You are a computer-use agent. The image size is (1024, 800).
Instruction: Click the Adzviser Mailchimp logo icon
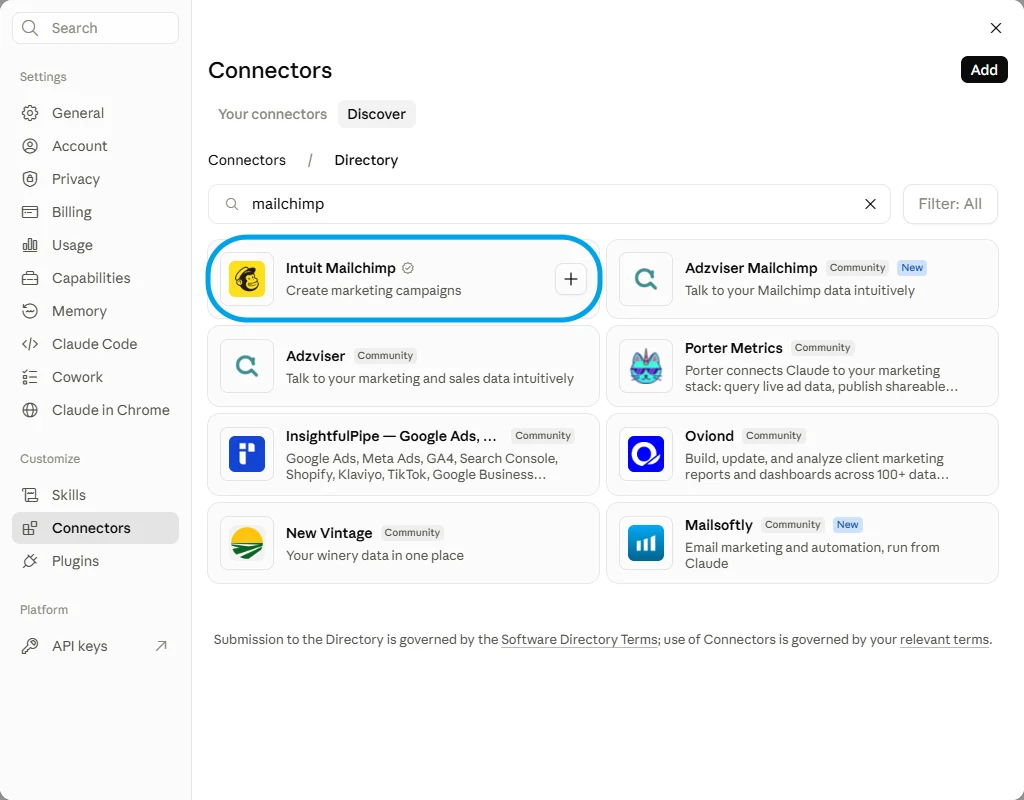pos(646,279)
